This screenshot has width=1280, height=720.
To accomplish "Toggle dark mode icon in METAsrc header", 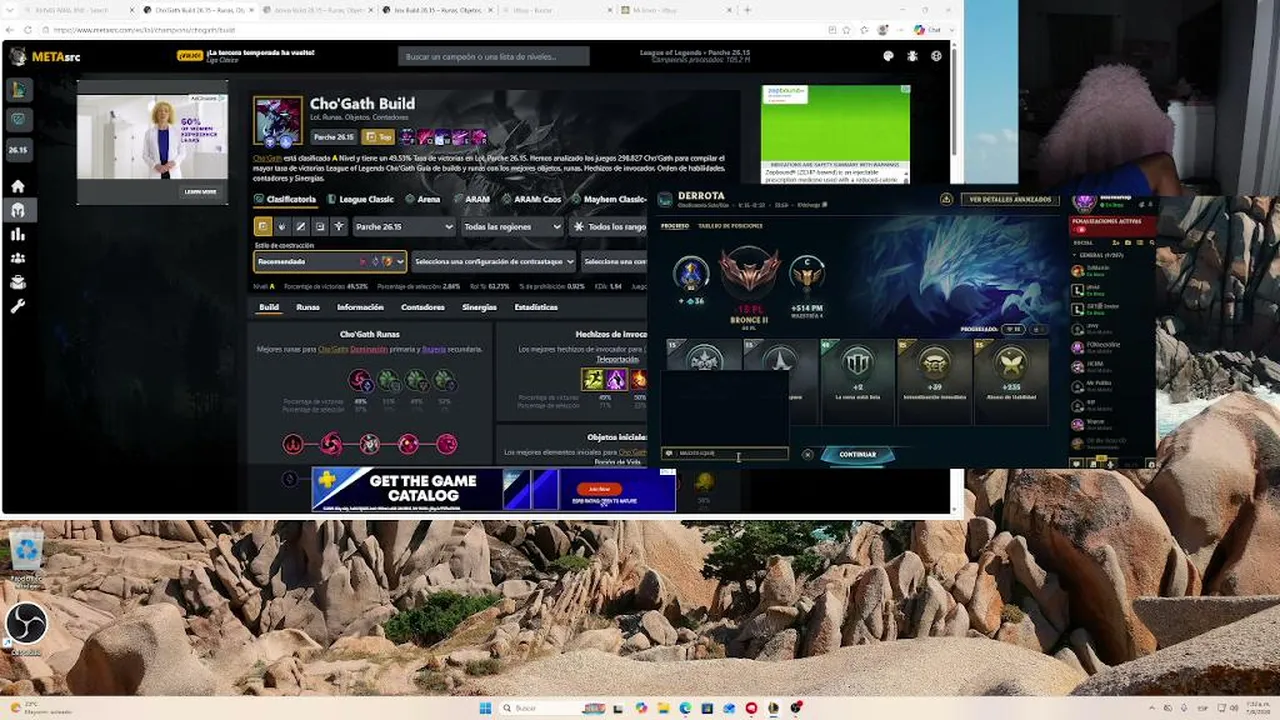I will [889, 57].
